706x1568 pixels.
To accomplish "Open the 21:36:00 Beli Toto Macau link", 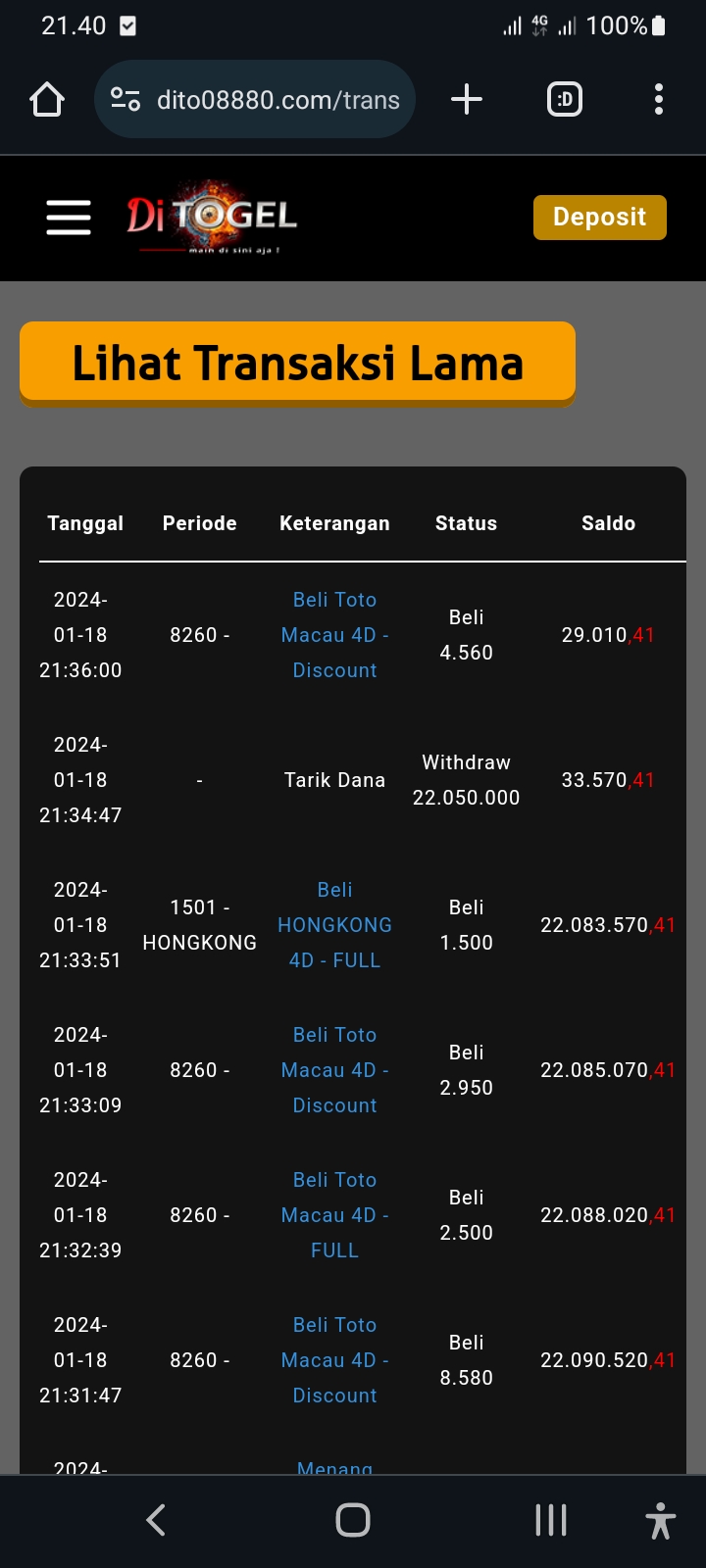I will [334, 635].
